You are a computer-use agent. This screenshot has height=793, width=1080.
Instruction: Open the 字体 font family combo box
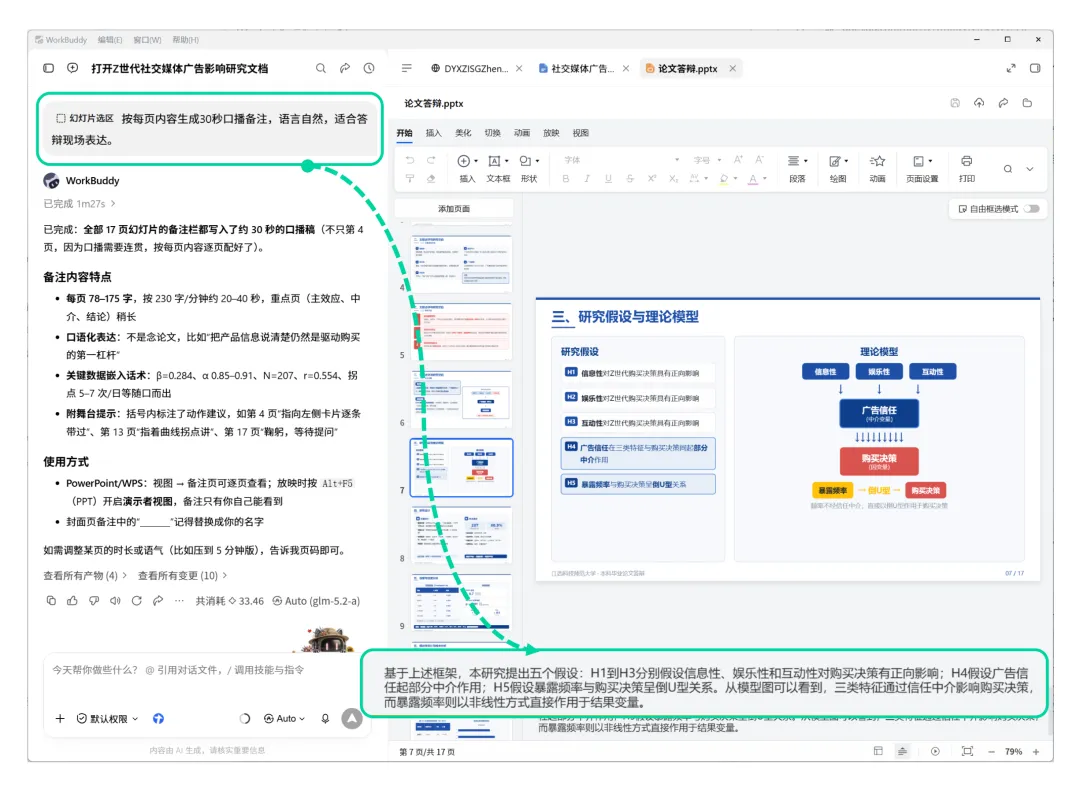(x=621, y=160)
